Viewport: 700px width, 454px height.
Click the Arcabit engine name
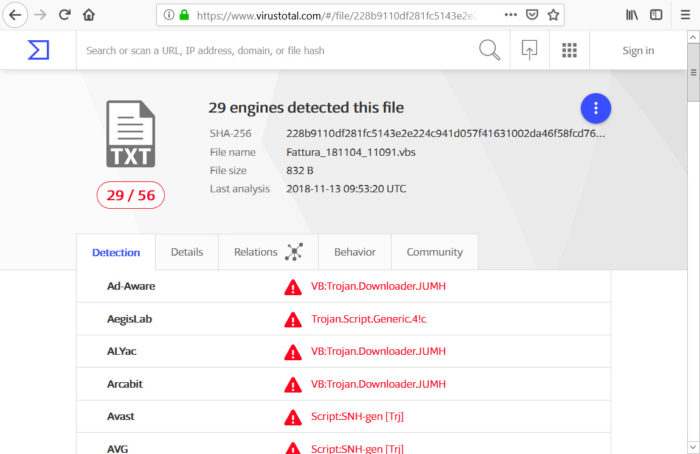125,384
